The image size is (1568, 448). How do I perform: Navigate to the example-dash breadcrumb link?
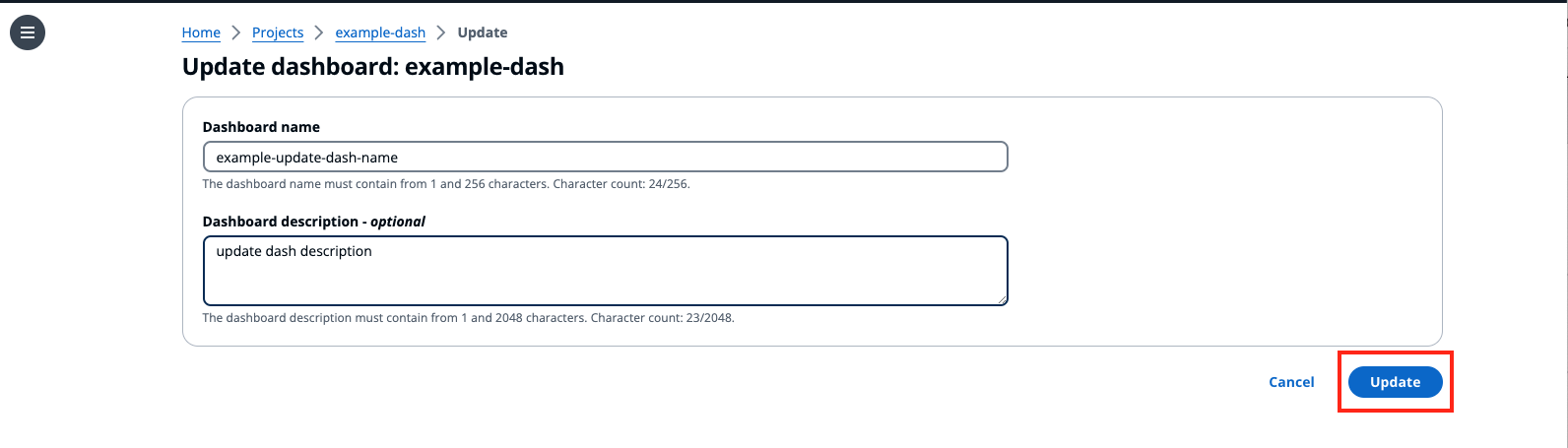click(380, 32)
